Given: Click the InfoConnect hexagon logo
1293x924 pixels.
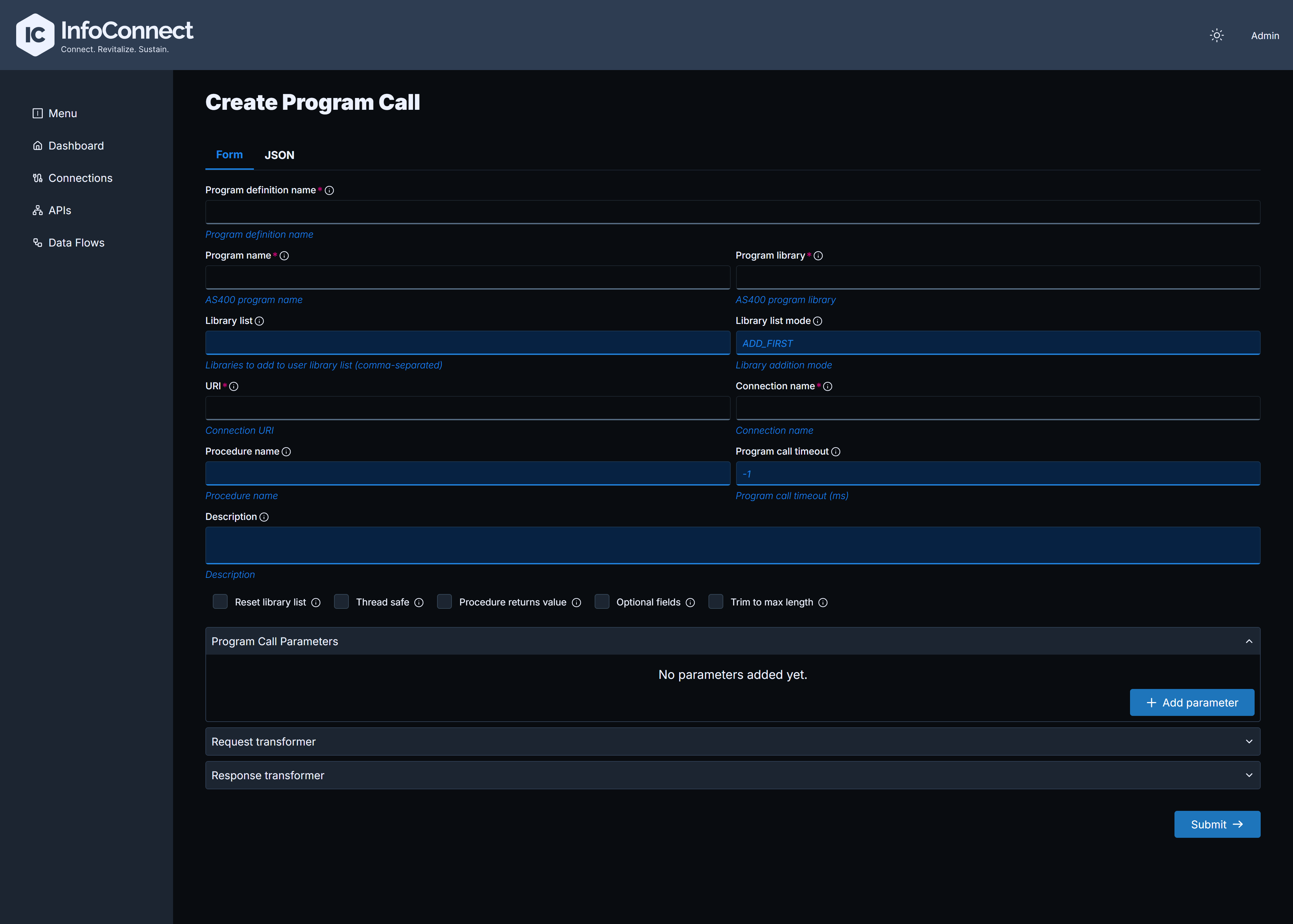Looking at the screenshot, I should click(x=35, y=35).
